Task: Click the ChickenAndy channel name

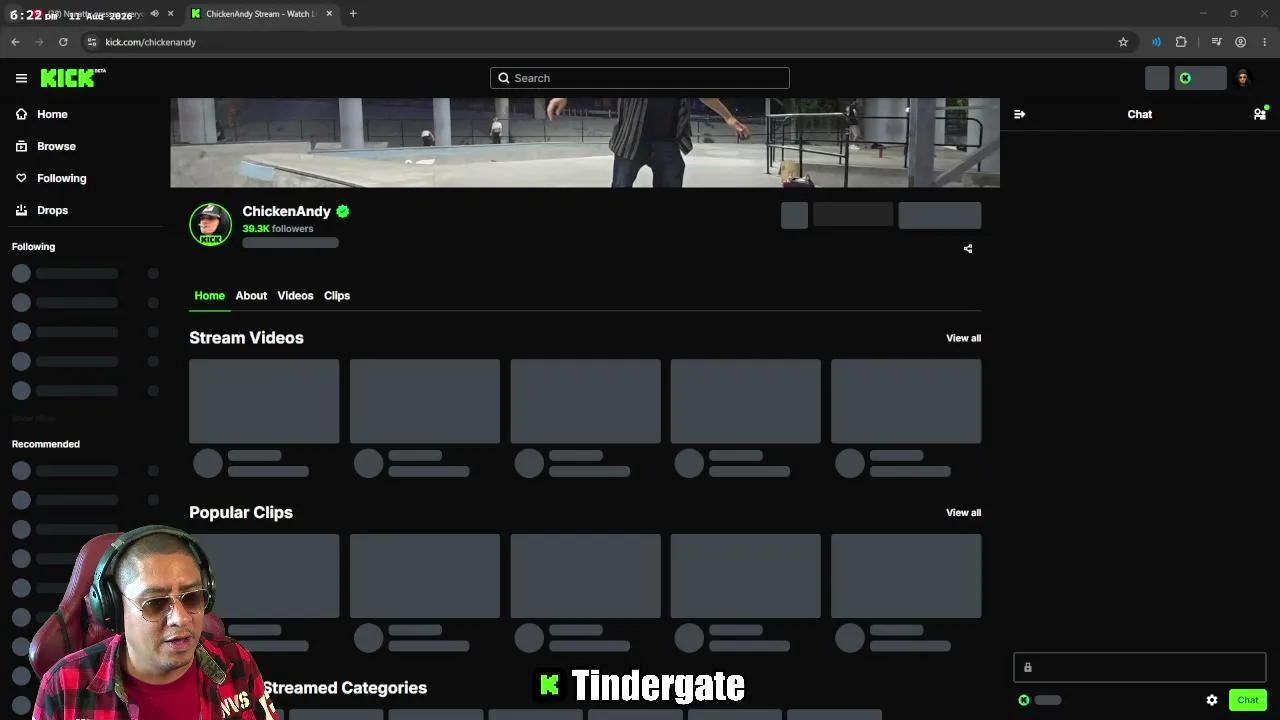Action: pos(286,211)
